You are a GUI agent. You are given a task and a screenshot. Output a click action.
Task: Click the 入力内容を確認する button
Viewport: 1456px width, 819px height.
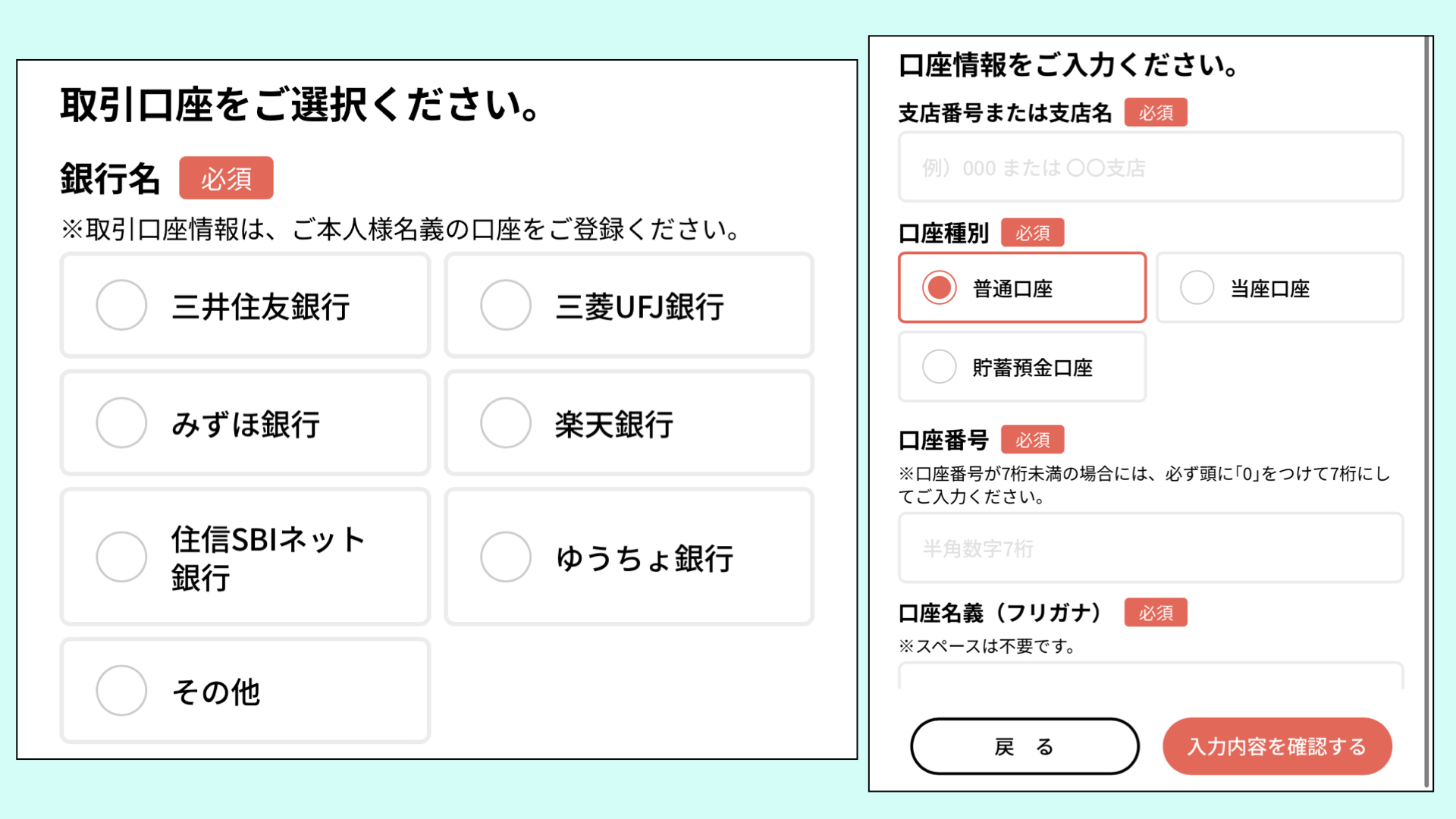pos(1277,746)
